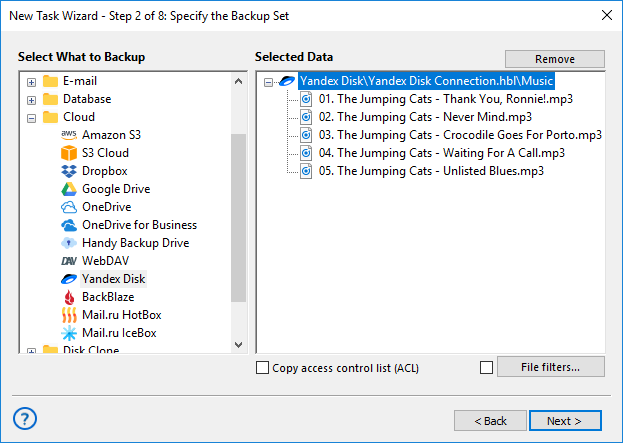Collapse the Yandex Disk Music folder node
This screenshot has height=443, width=623.
pyautogui.click(x=268, y=82)
